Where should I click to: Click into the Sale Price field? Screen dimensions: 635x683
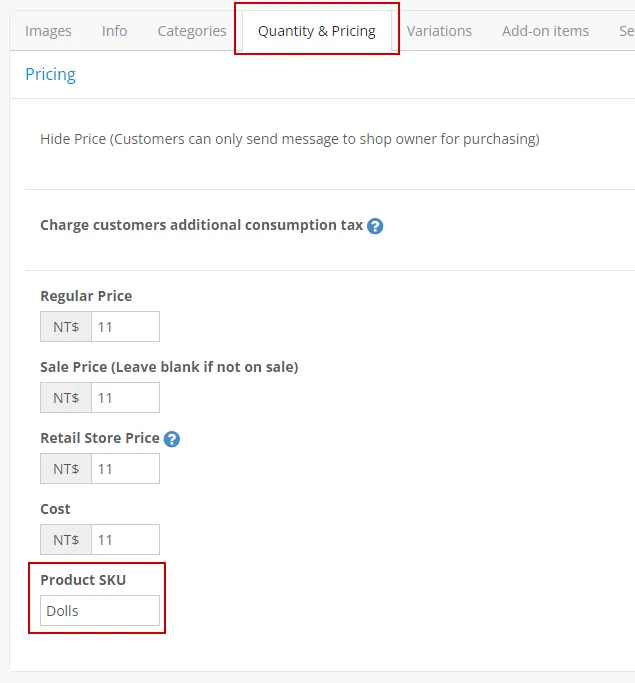click(125, 398)
